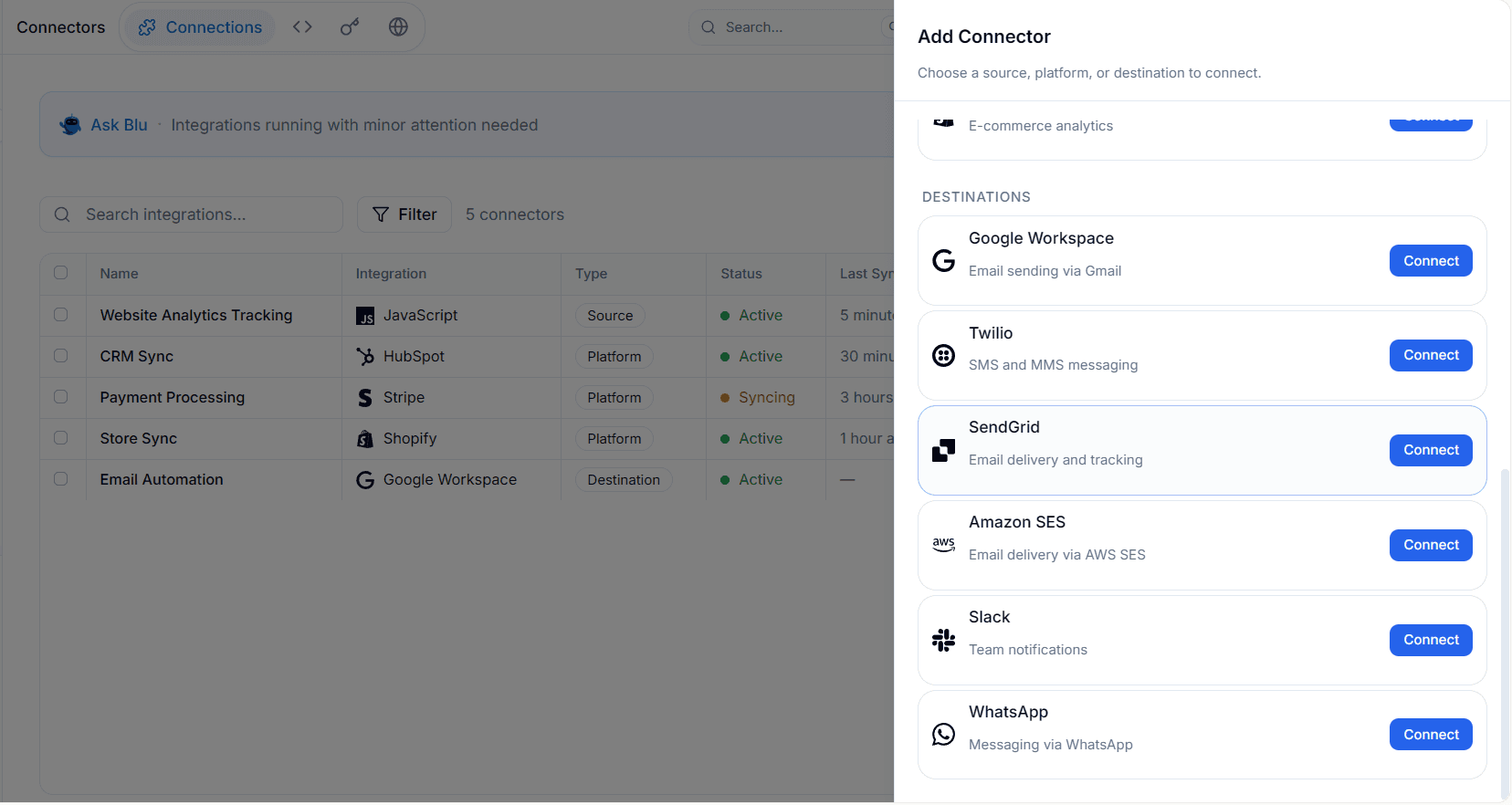Select the WhatsApp card title
The width and height of the screenshot is (1512, 805).
(1008, 712)
